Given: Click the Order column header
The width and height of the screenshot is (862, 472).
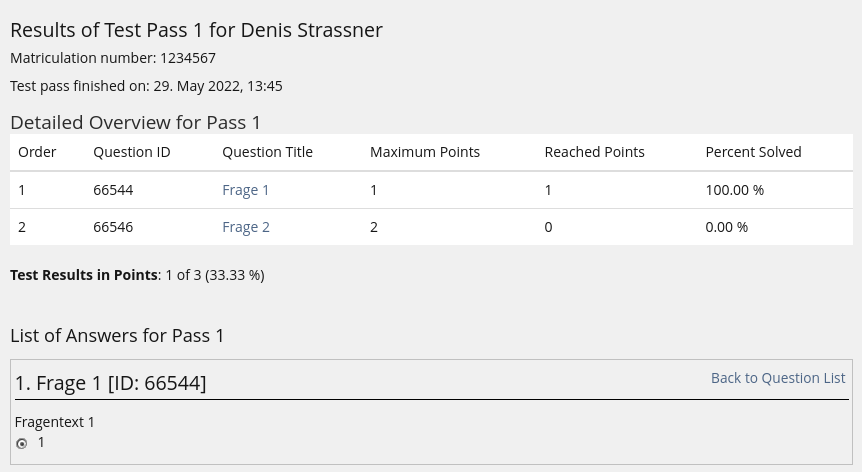Looking at the screenshot, I should pyautogui.click(x=37, y=152).
